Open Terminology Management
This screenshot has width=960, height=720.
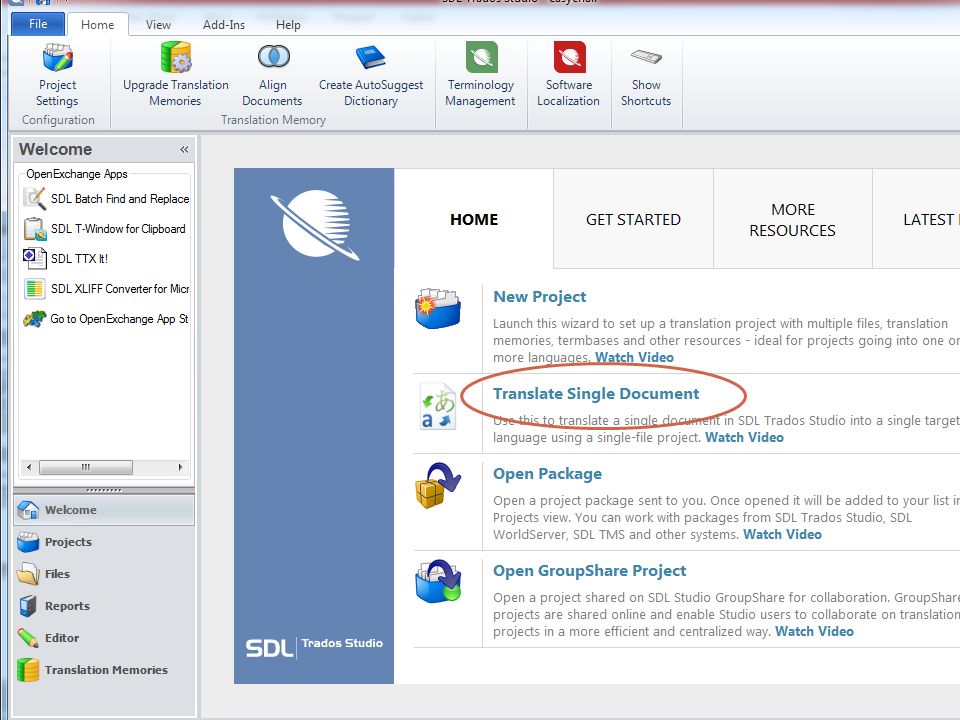pos(481,76)
